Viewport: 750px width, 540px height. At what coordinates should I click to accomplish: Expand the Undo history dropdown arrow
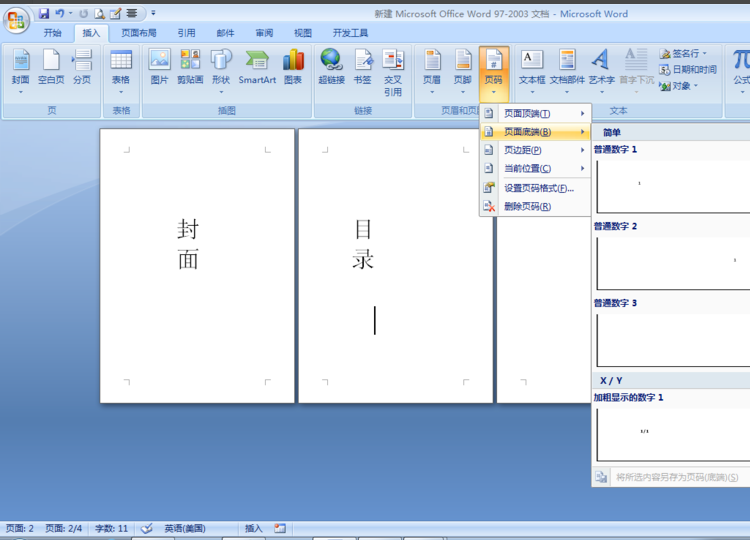(71, 13)
